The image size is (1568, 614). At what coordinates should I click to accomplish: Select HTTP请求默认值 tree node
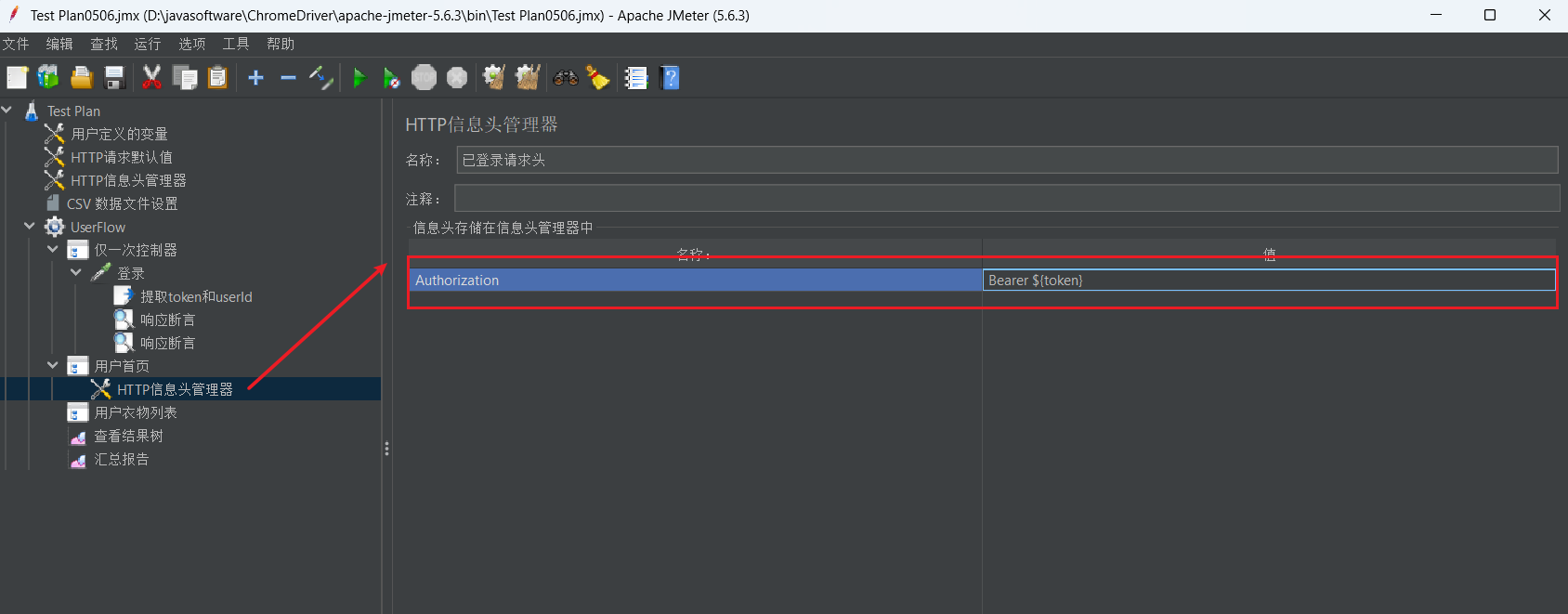[121, 158]
